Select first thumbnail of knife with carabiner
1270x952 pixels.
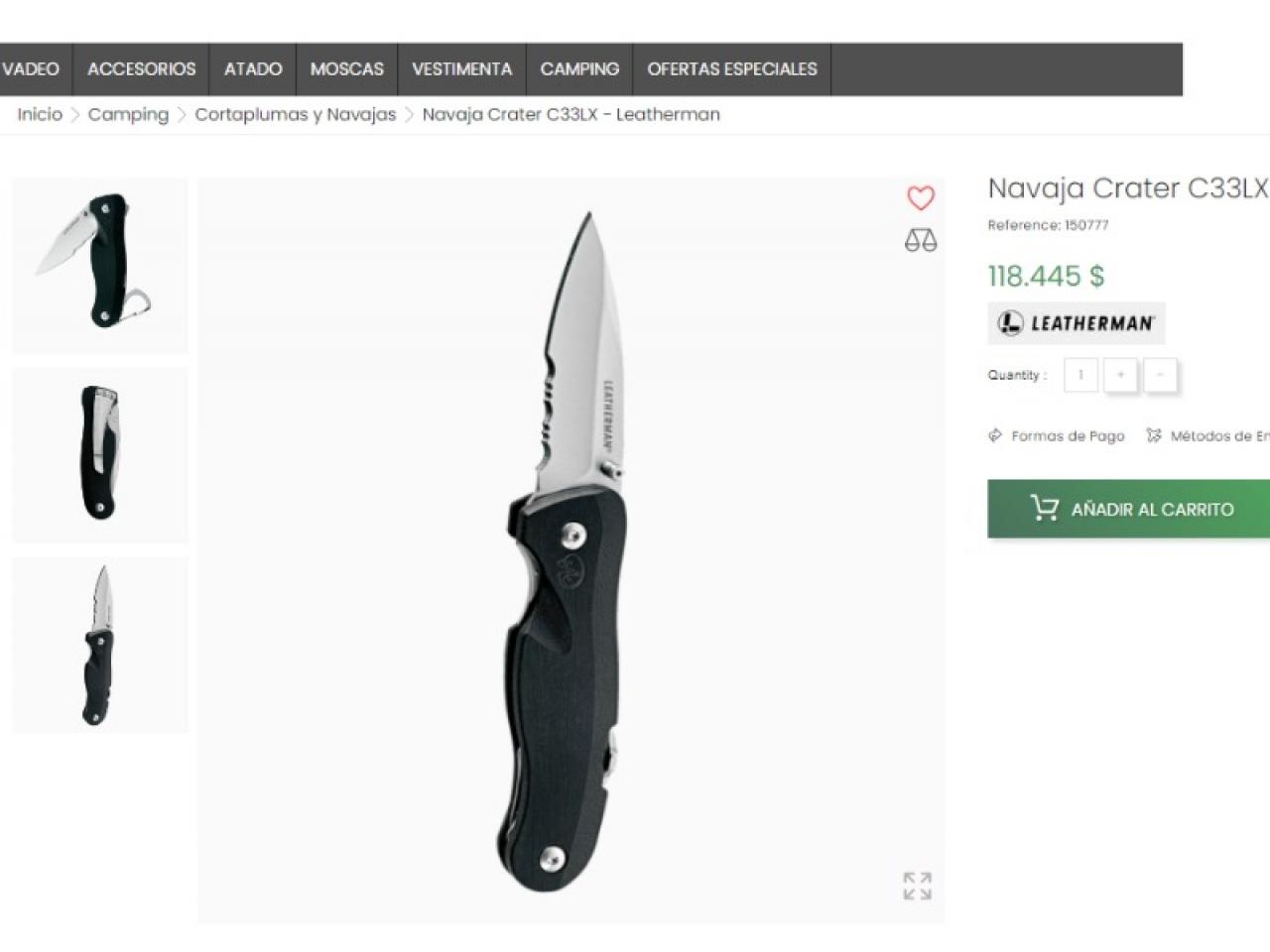click(100, 266)
